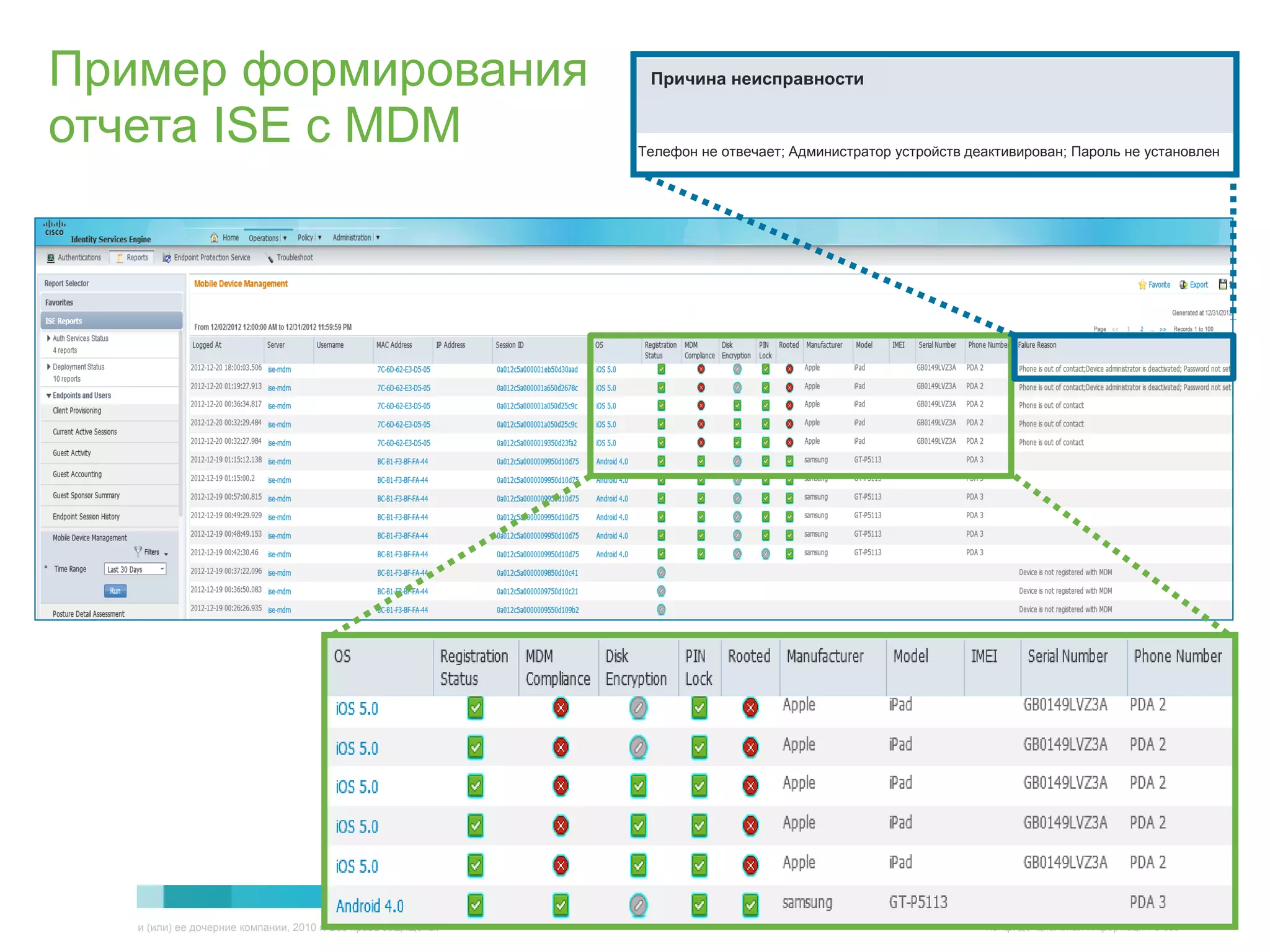Viewport: 1270px width, 952px height.
Task: Open Posture Detail Assessment report
Action: click(89, 614)
